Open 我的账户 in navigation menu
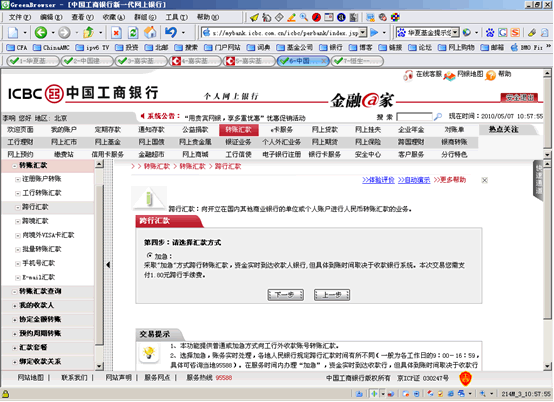This screenshot has height=402, width=554. (x=64, y=130)
